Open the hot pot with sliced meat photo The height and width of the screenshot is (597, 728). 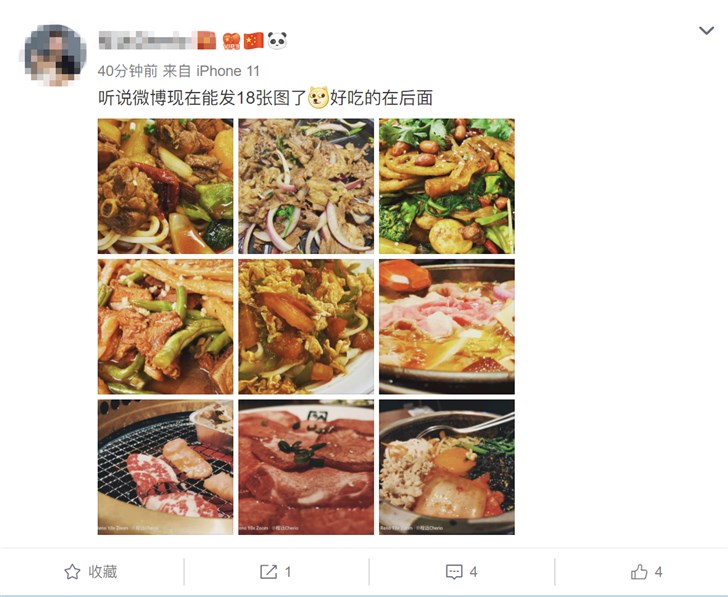point(447,327)
